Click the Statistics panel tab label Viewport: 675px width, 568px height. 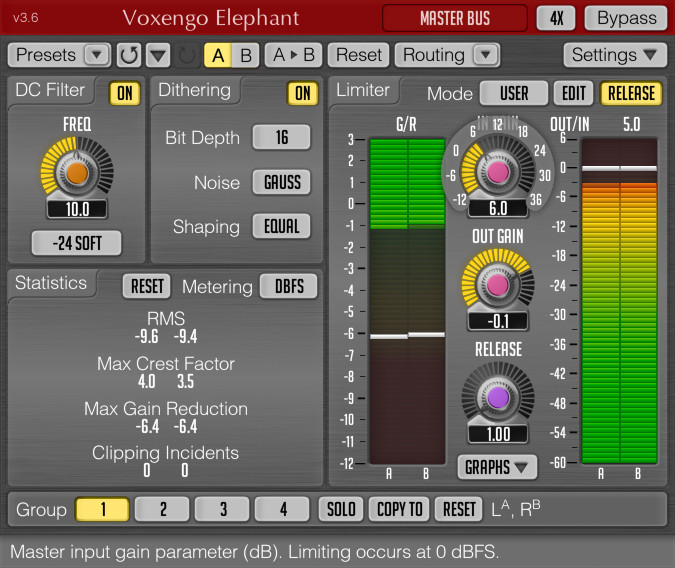click(51, 283)
